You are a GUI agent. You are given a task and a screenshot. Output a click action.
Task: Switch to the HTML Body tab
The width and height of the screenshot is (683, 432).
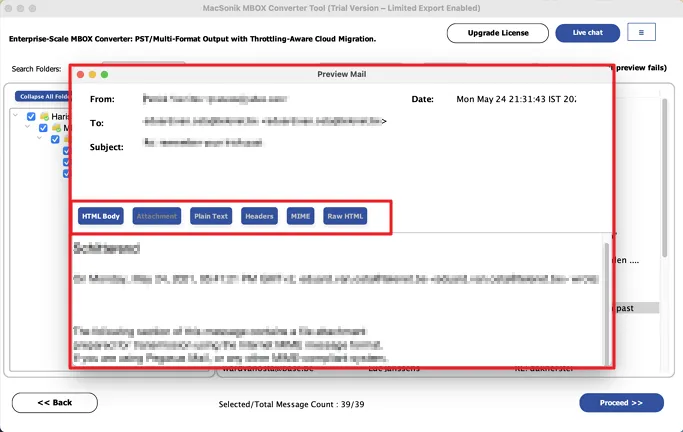click(101, 216)
